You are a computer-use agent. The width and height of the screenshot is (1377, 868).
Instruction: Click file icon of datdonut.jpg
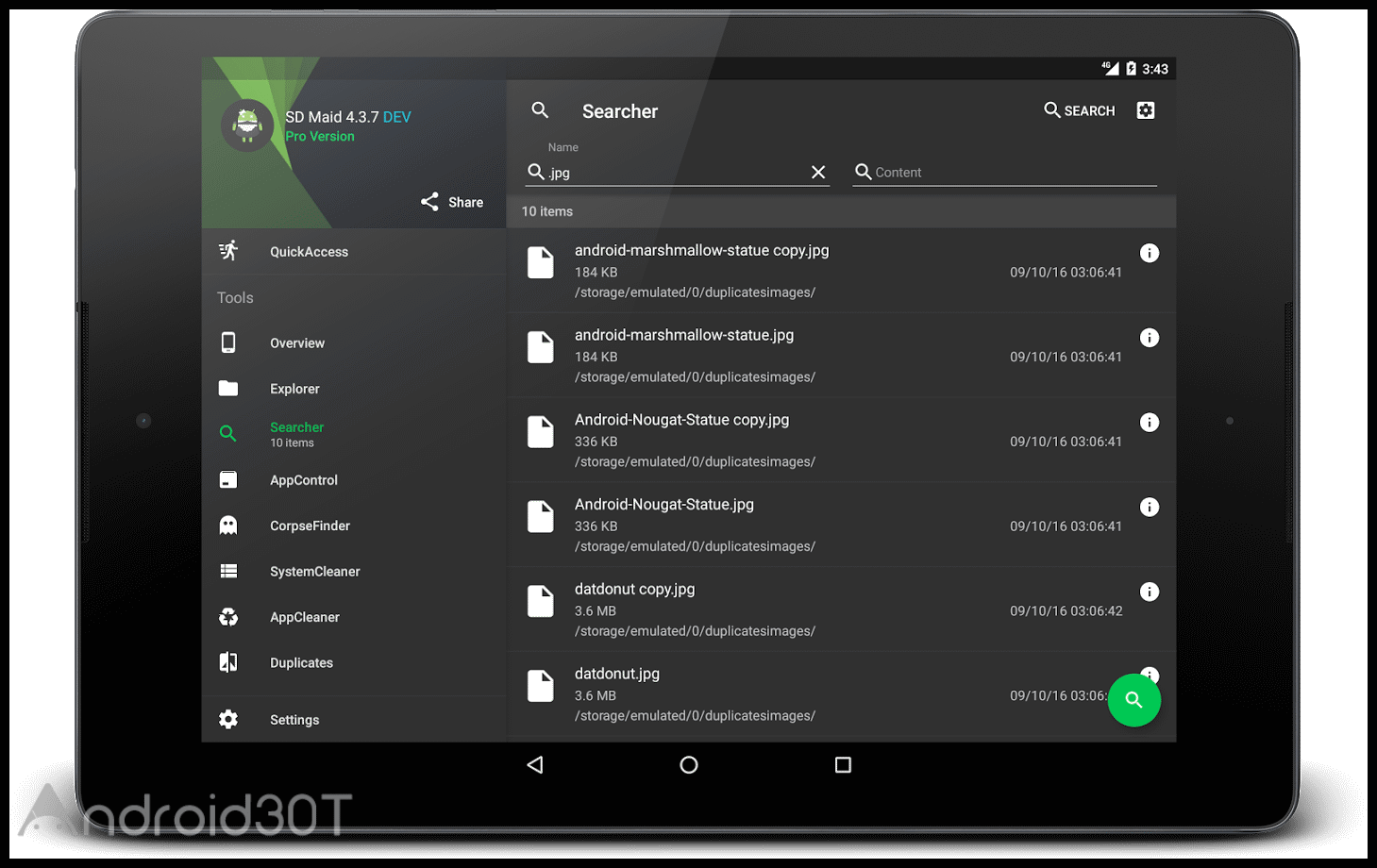[541, 686]
